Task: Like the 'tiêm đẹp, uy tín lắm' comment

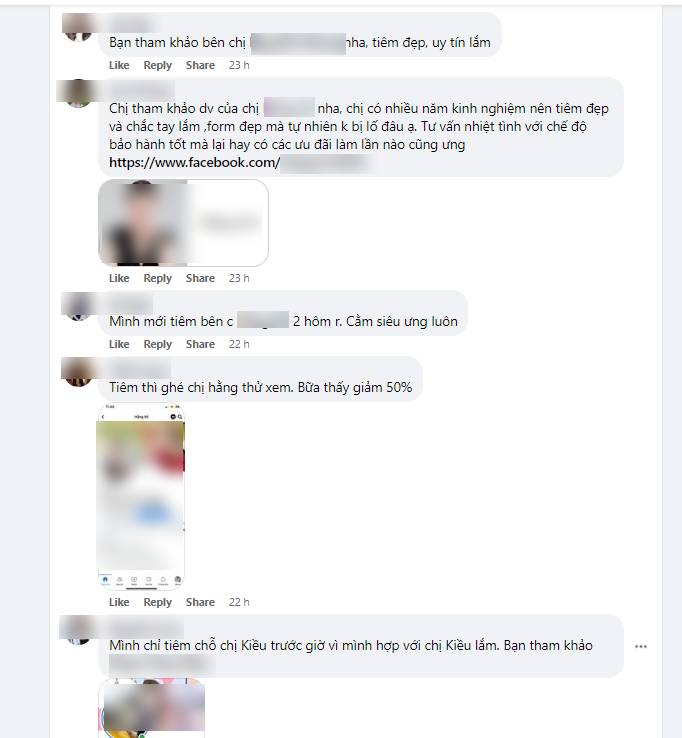Action: (119, 65)
